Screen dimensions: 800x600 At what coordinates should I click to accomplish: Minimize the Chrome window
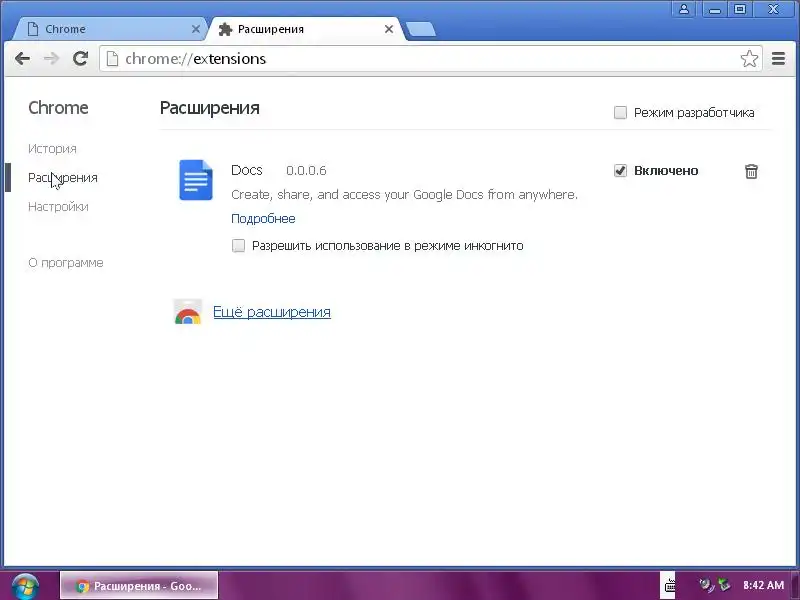tap(714, 9)
